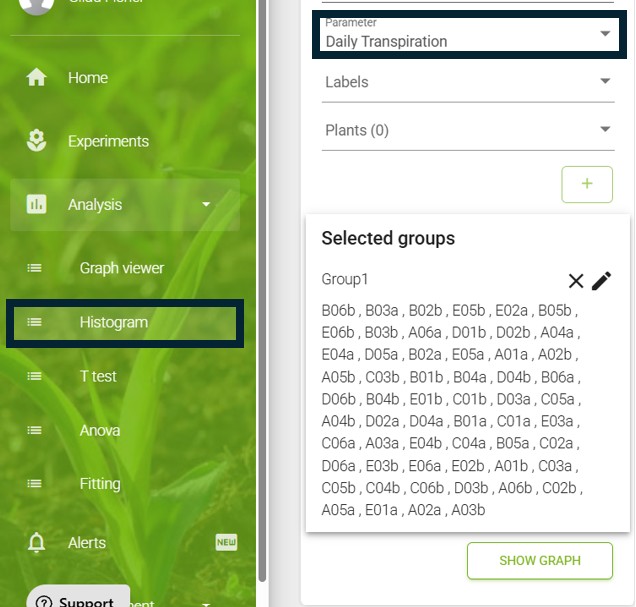This screenshot has width=636, height=607.
Task: Collapse the Analysis menu arrow
Action: (206, 204)
